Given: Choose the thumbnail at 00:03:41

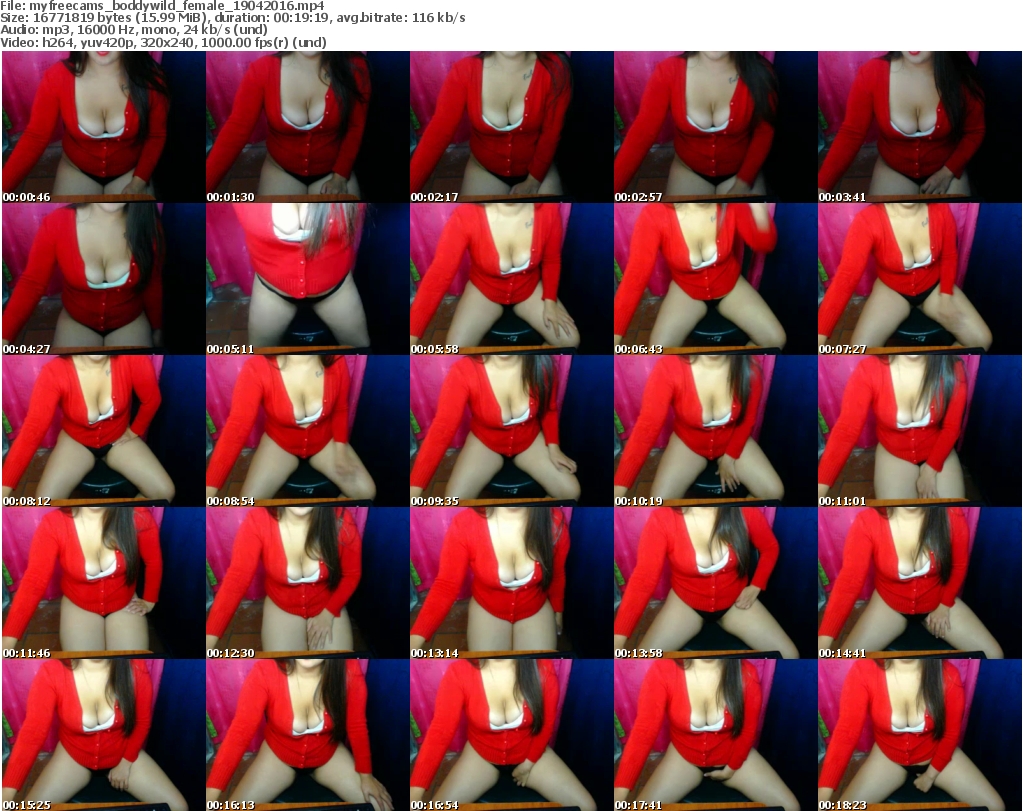Looking at the screenshot, I should coord(920,127).
